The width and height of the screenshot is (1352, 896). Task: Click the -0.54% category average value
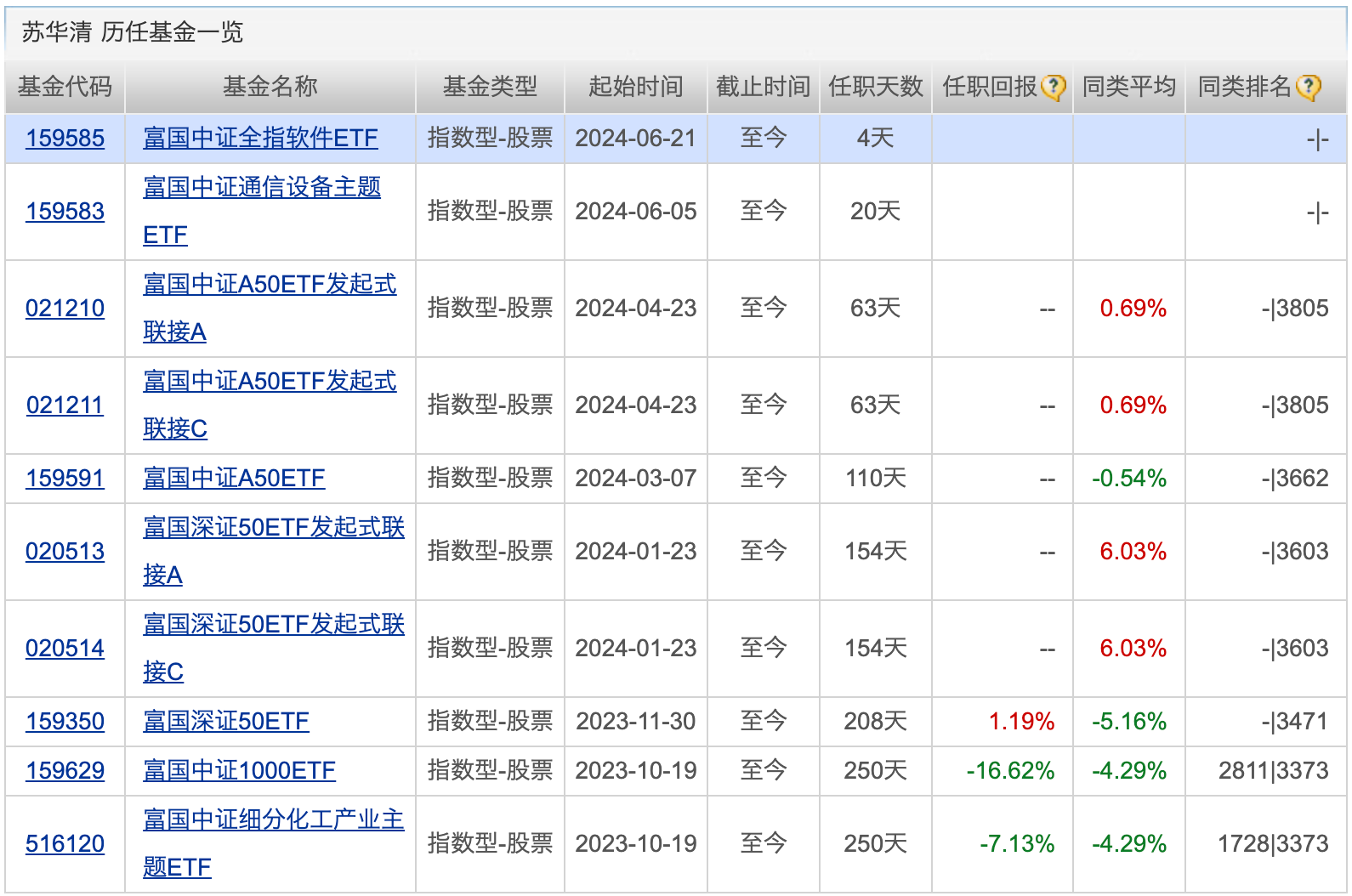(1129, 479)
